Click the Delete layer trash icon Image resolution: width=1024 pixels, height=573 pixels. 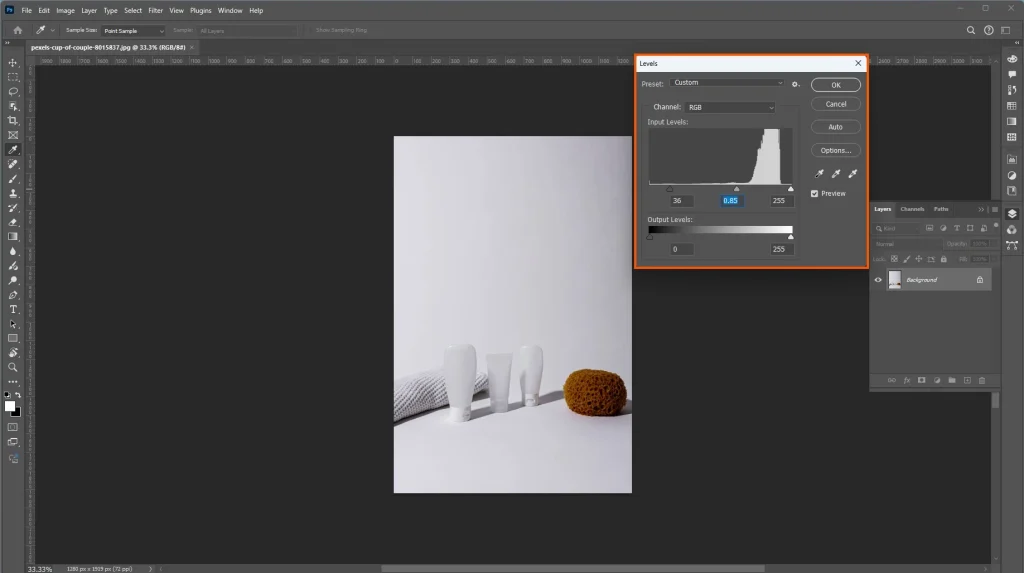(982, 380)
